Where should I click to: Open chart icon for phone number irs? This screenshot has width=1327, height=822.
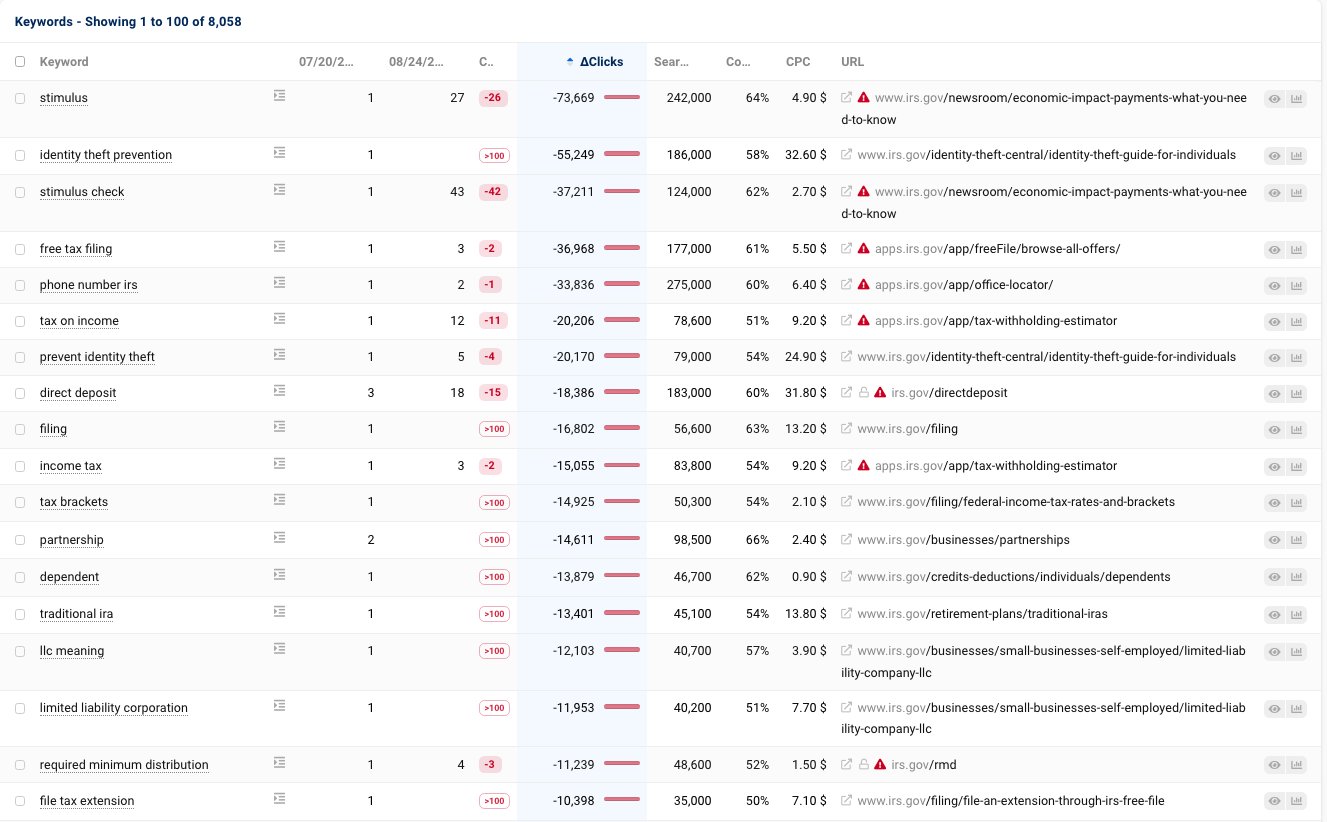pyautogui.click(x=1297, y=286)
